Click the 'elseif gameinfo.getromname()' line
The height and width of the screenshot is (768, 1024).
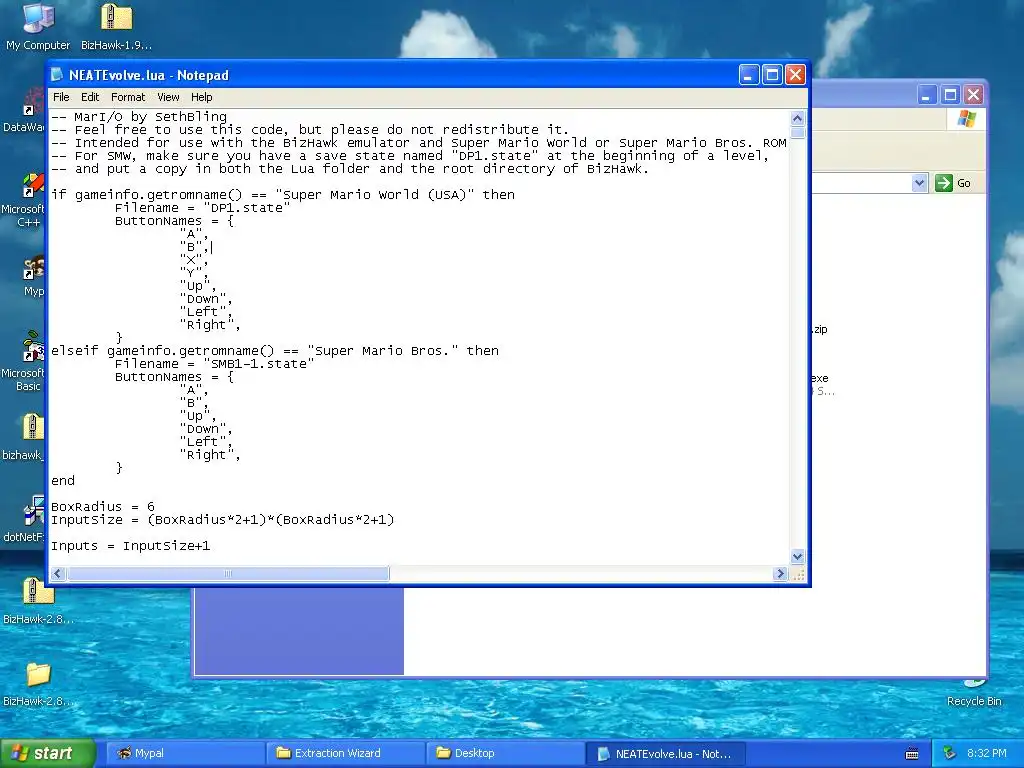(275, 351)
